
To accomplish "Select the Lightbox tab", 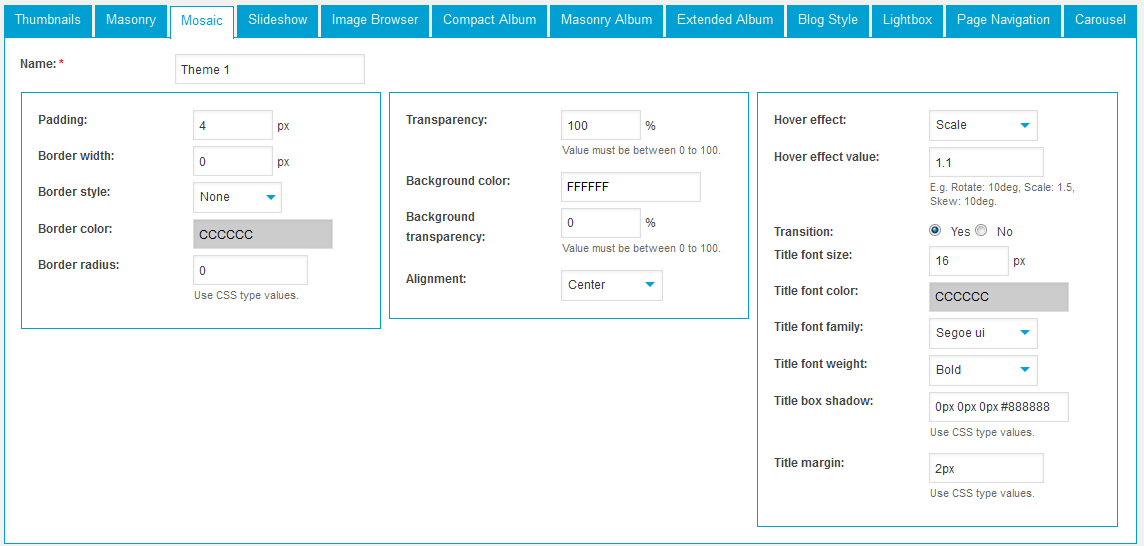I will [x=907, y=20].
